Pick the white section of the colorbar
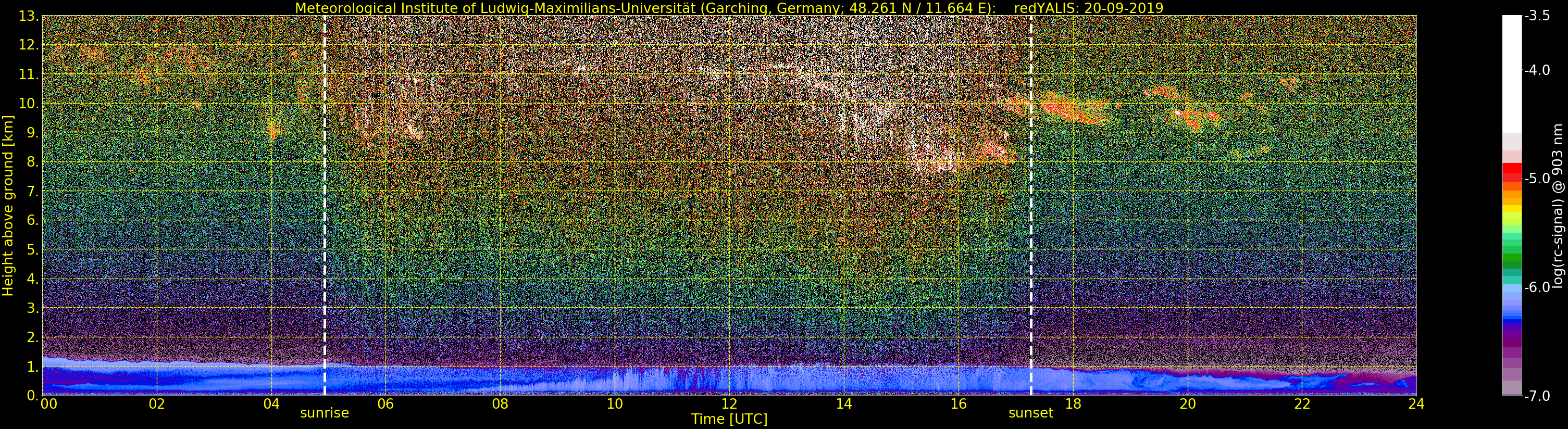 click(1512, 74)
